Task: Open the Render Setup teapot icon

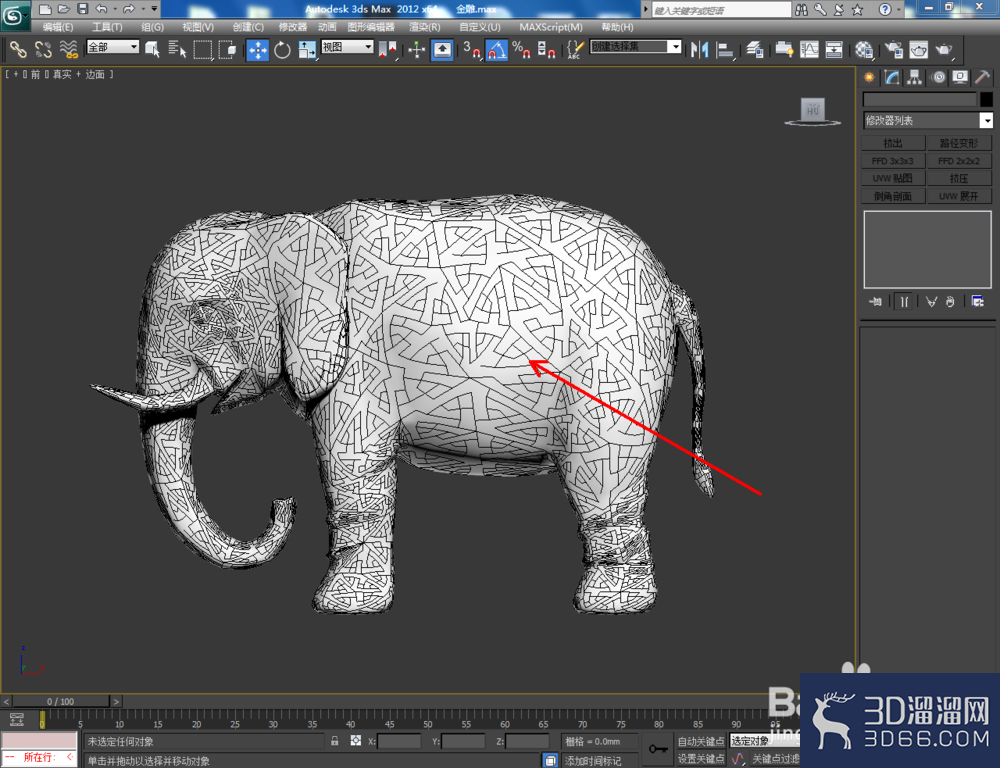Action: [x=893, y=50]
